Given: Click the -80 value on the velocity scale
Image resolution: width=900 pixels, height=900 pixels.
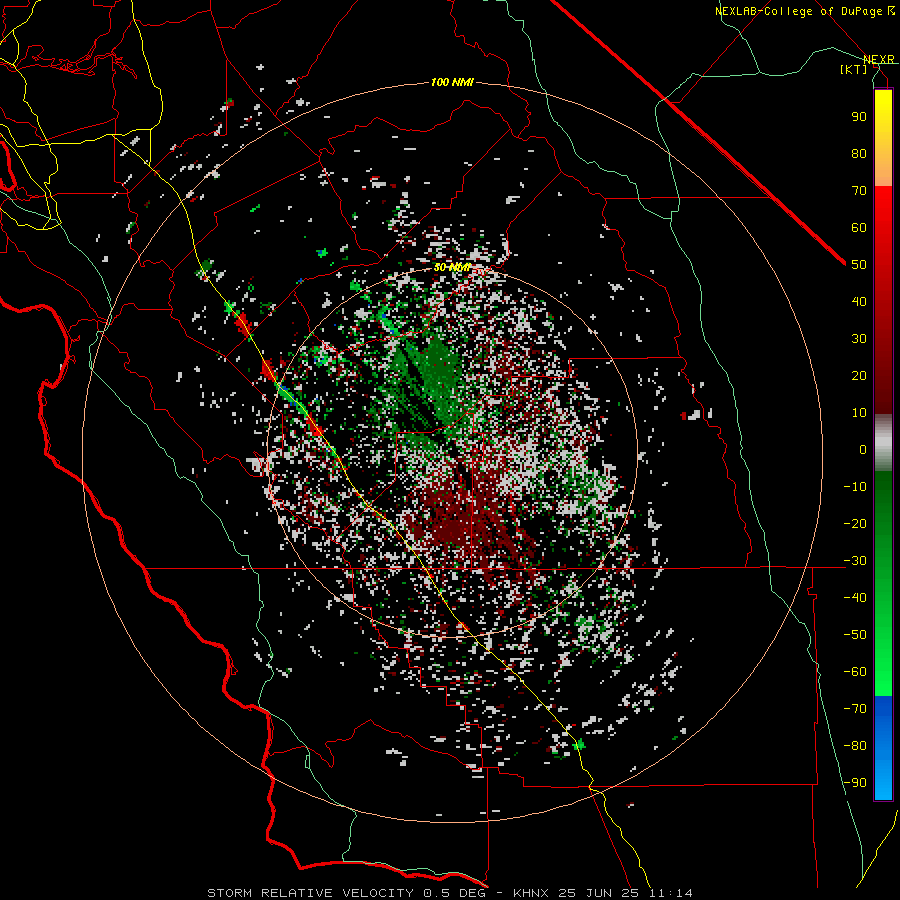Looking at the screenshot, I should point(855,746).
